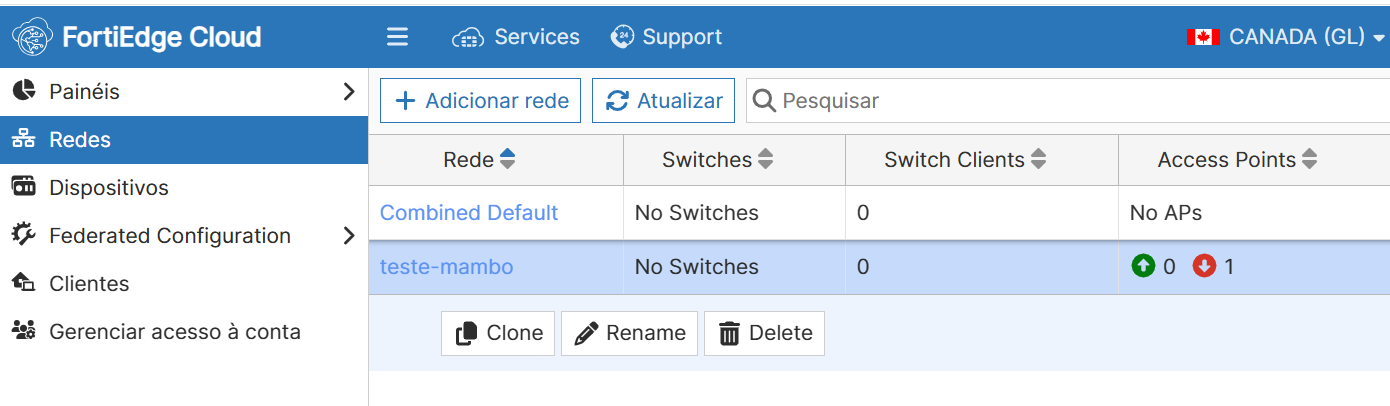
Task: Click the green up-arrow AP status icon
Action: [x=1143, y=267]
